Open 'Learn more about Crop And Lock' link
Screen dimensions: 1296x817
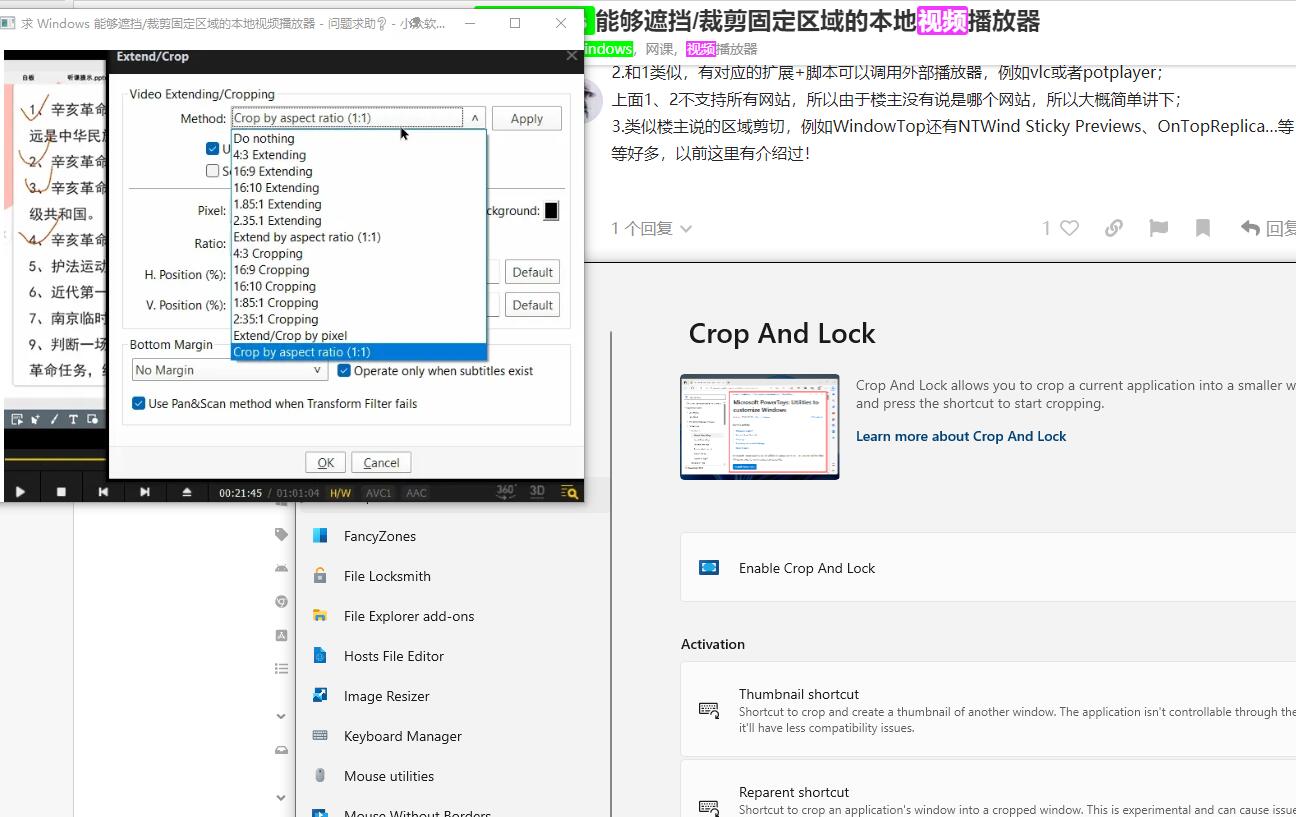pos(961,436)
